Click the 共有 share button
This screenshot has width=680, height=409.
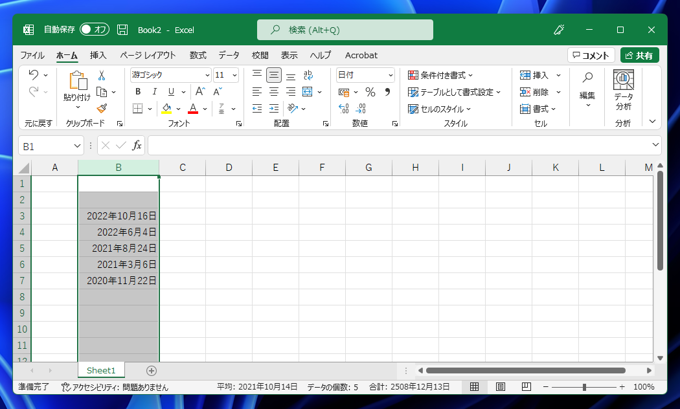pos(639,56)
